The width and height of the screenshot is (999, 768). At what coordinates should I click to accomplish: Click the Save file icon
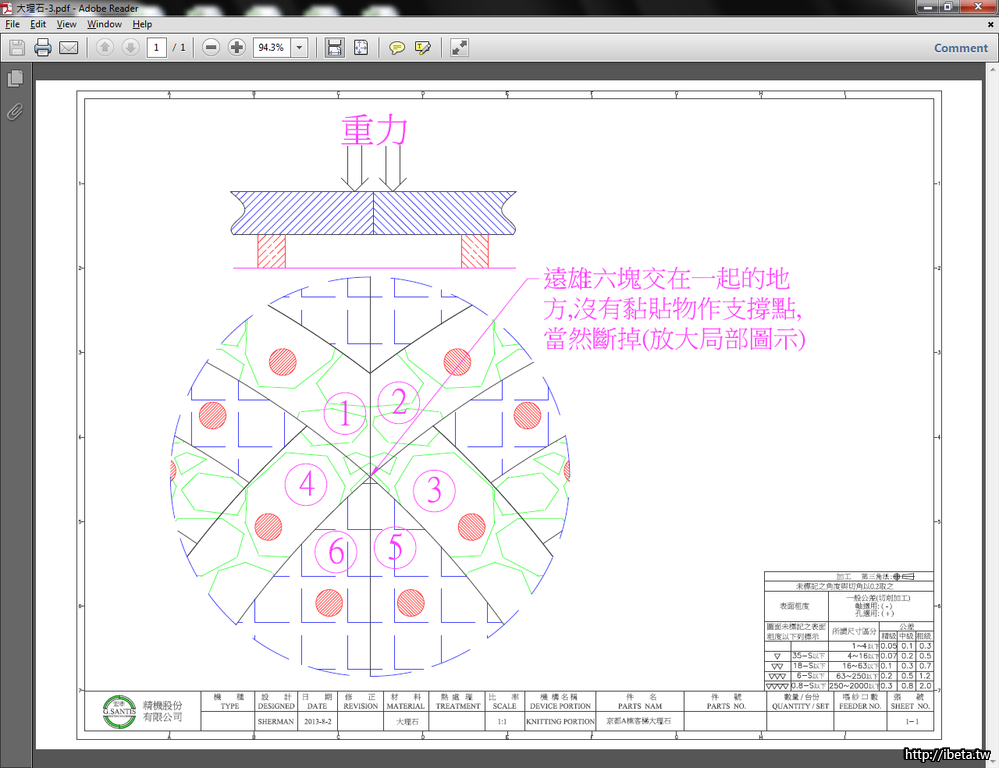pyautogui.click(x=17, y=47)
